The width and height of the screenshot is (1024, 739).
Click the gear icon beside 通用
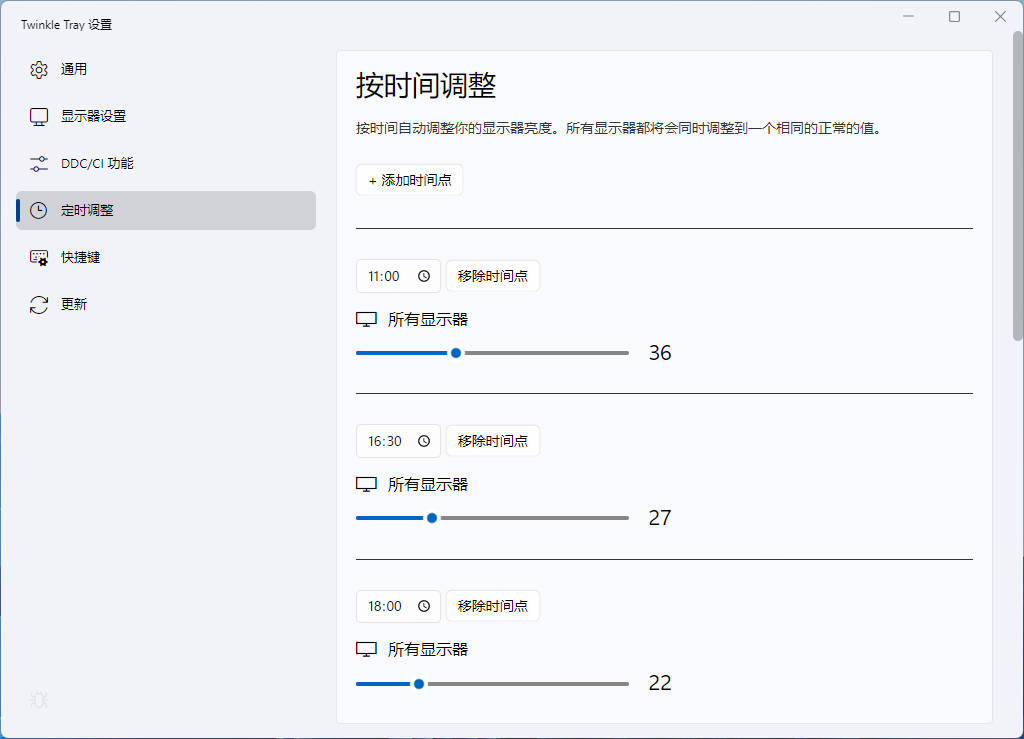click(x=39, y=70)
